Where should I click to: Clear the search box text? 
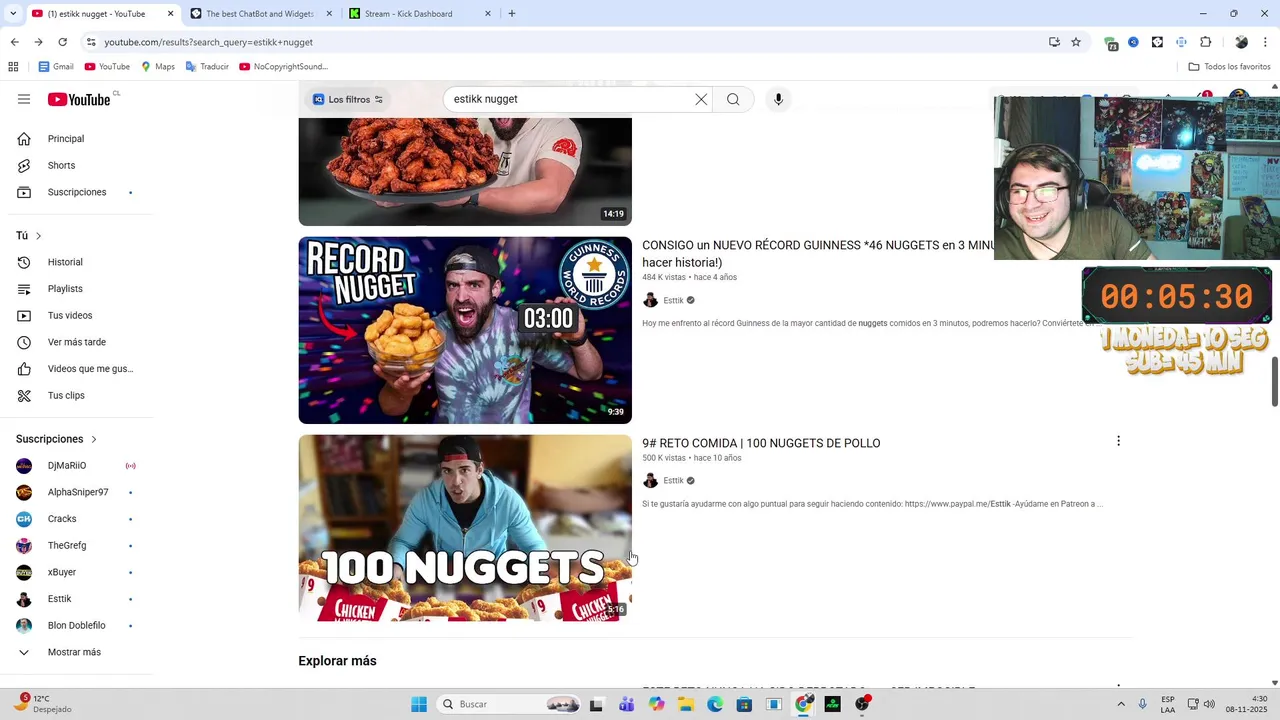(x=701, y=99)
